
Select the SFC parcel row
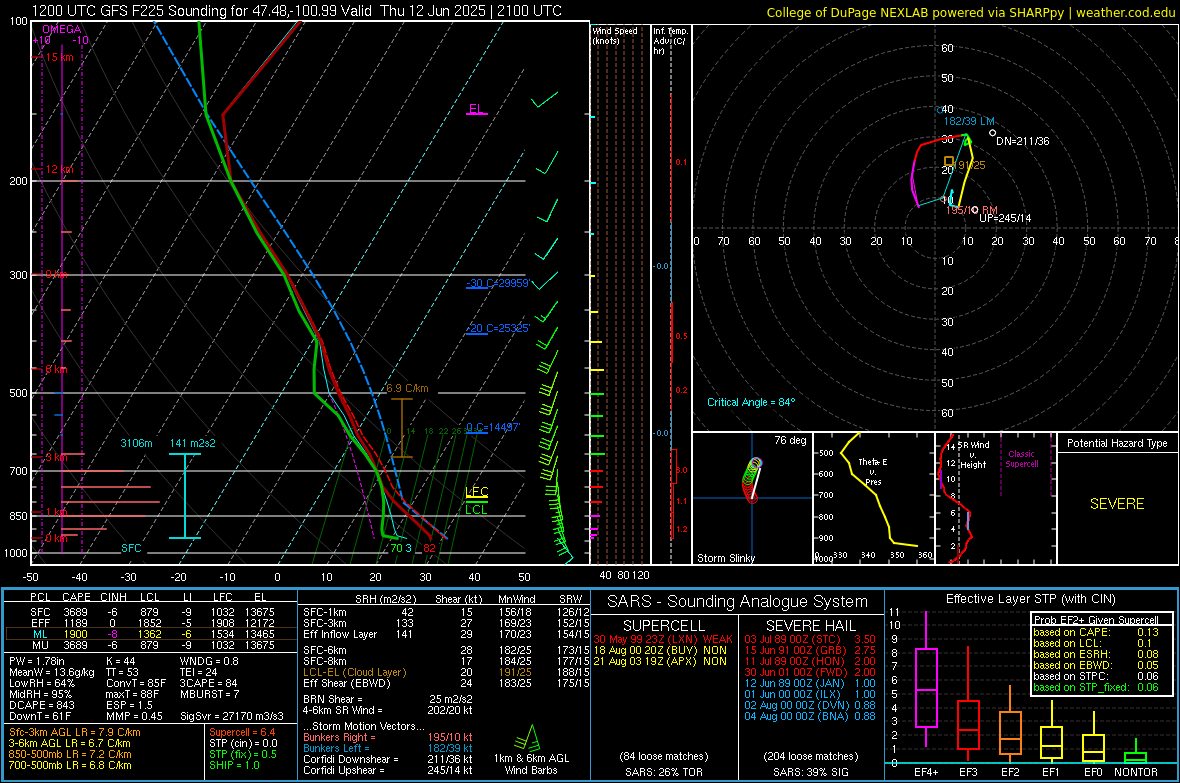152,612
